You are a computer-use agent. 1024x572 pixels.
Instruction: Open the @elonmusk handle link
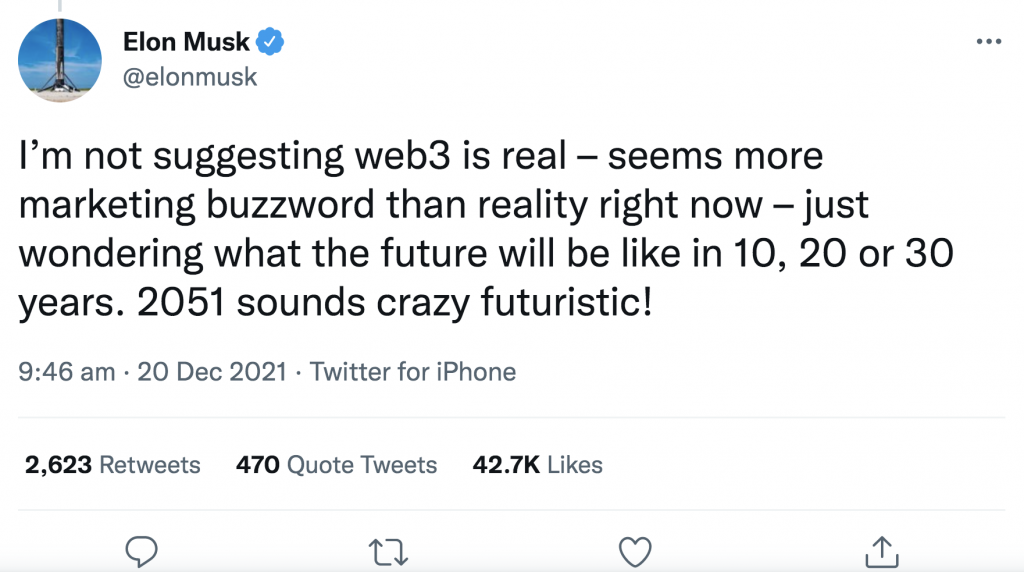[x=189, y=76]
